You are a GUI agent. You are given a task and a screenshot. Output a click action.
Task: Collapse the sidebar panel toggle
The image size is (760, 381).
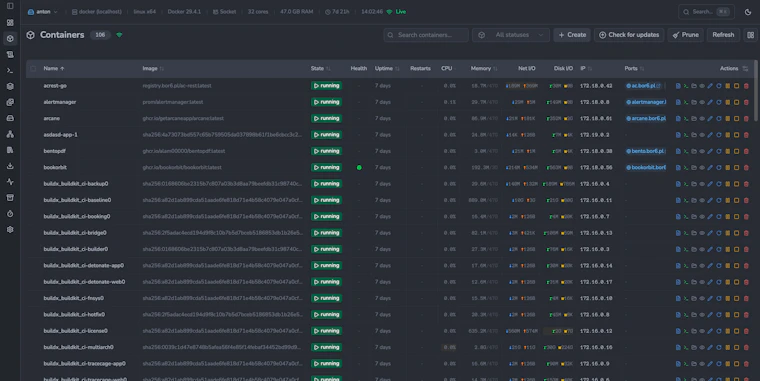coord(10,6)
